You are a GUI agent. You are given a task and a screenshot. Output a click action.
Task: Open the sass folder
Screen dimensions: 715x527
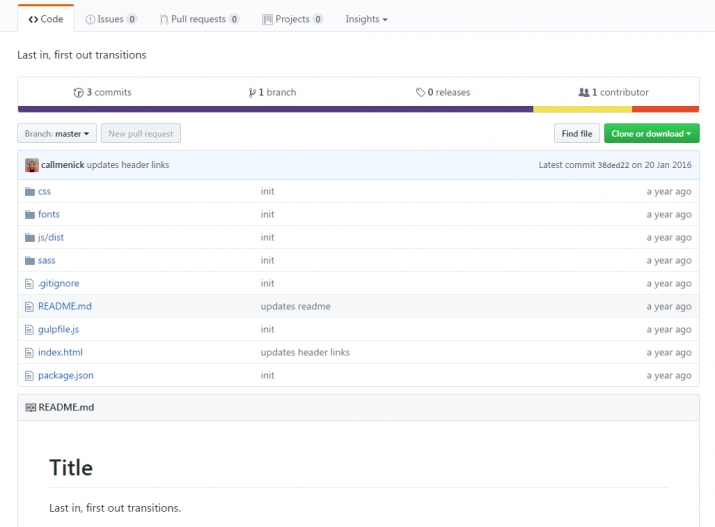tap(47, 260)
